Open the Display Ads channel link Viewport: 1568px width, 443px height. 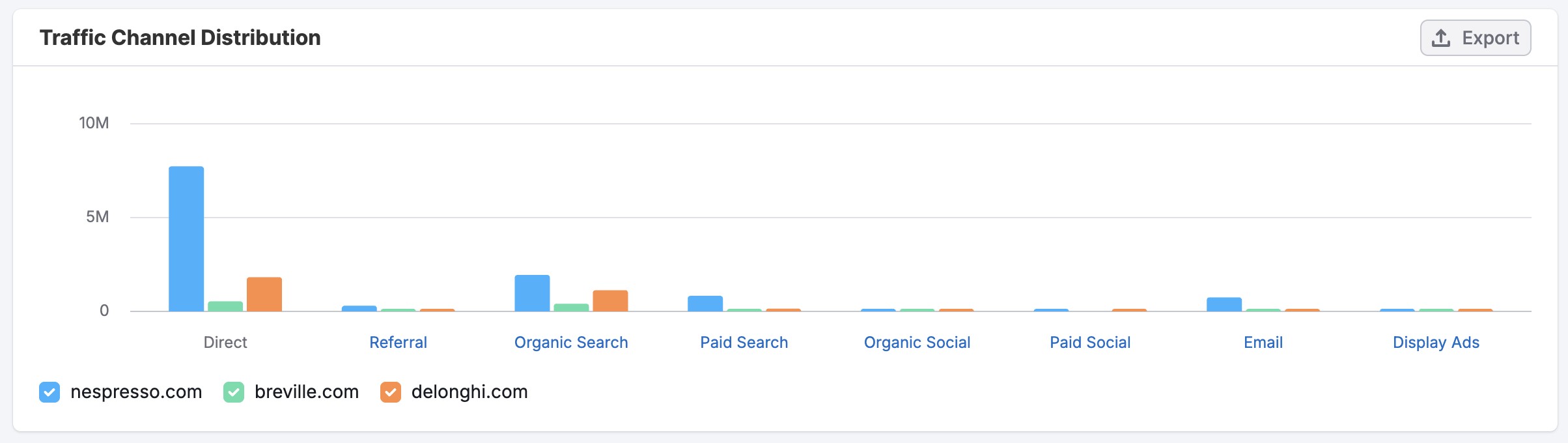coord(1436,343)
